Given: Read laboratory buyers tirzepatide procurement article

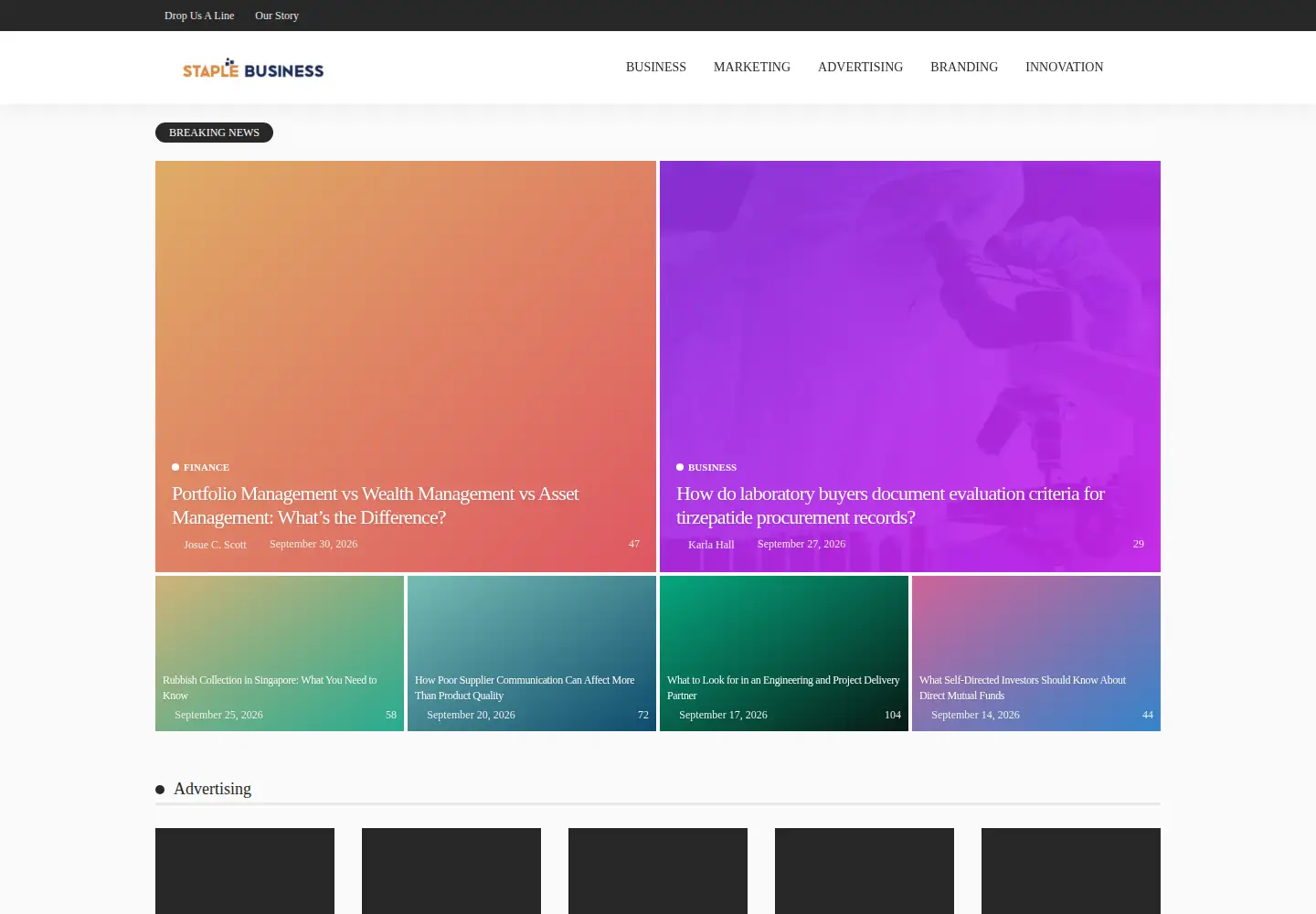Looking at the screenshot, I should pyautogui.click(x=890, y=505).
